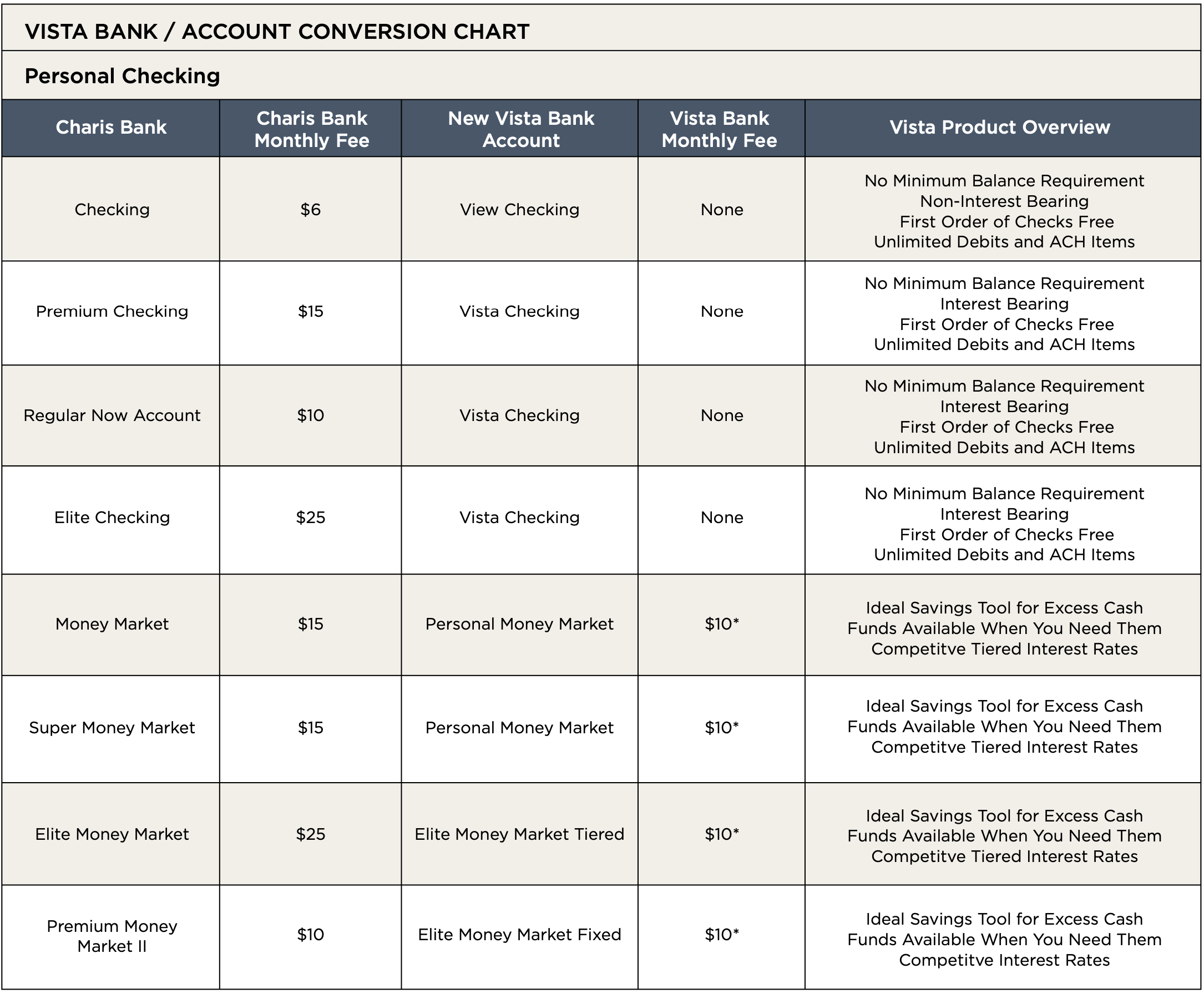Click 'Ideal Savings Tool for Excess Cash' in Money Market row
Screen dimensions: 1204x994
[x=1004, y=608]
